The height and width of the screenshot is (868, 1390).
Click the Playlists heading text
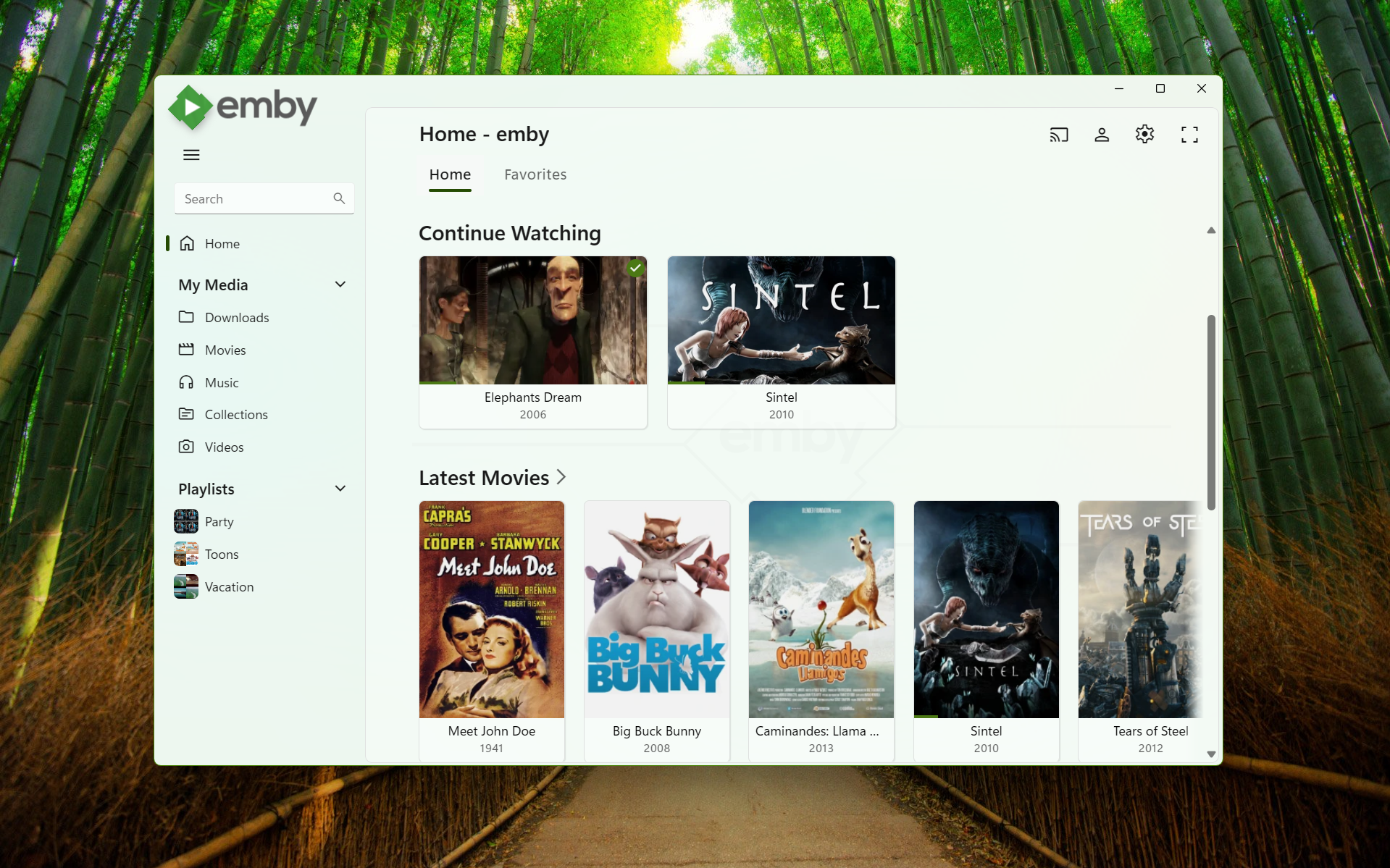pos(206,489)
